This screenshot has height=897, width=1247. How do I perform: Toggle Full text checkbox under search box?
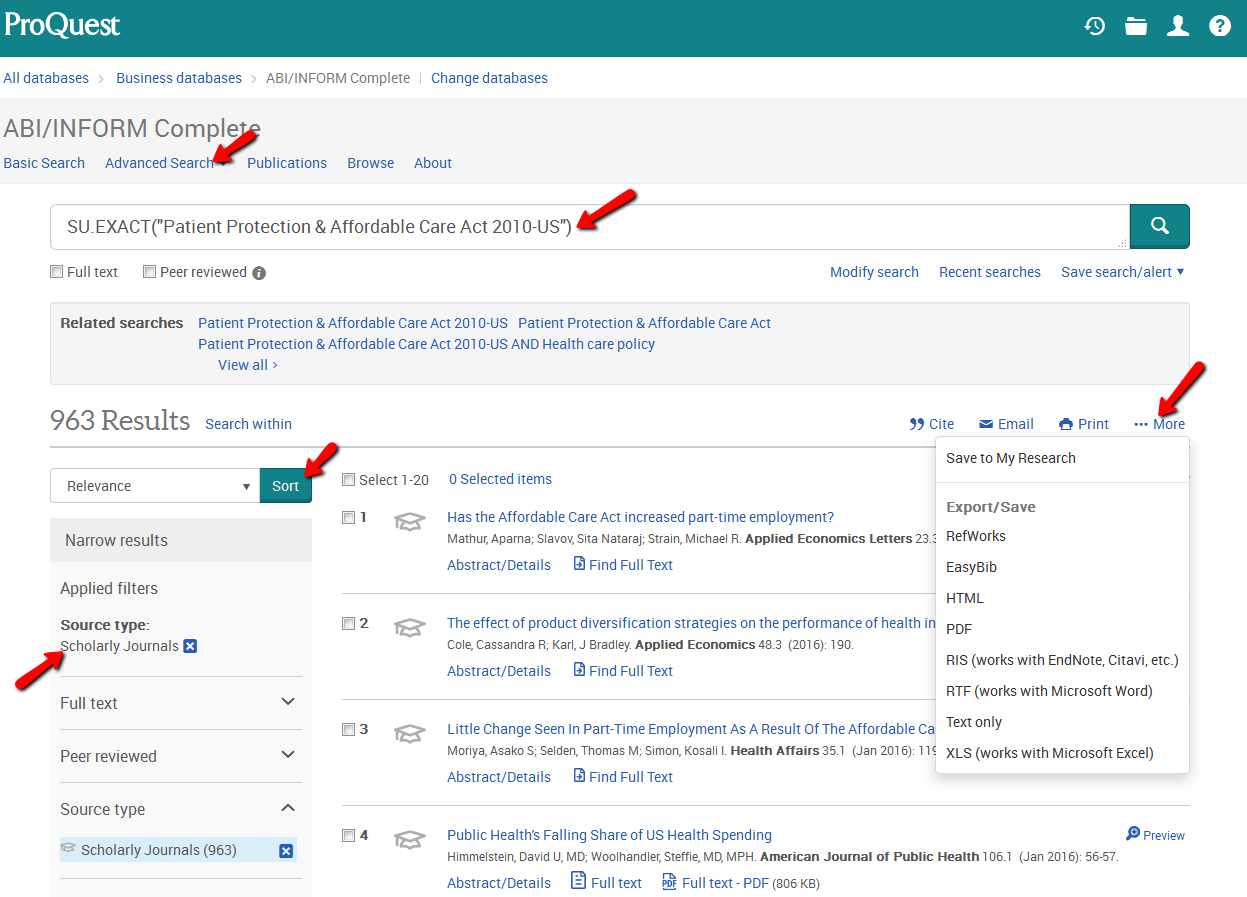pyautogui.click(x=57, y=272)
